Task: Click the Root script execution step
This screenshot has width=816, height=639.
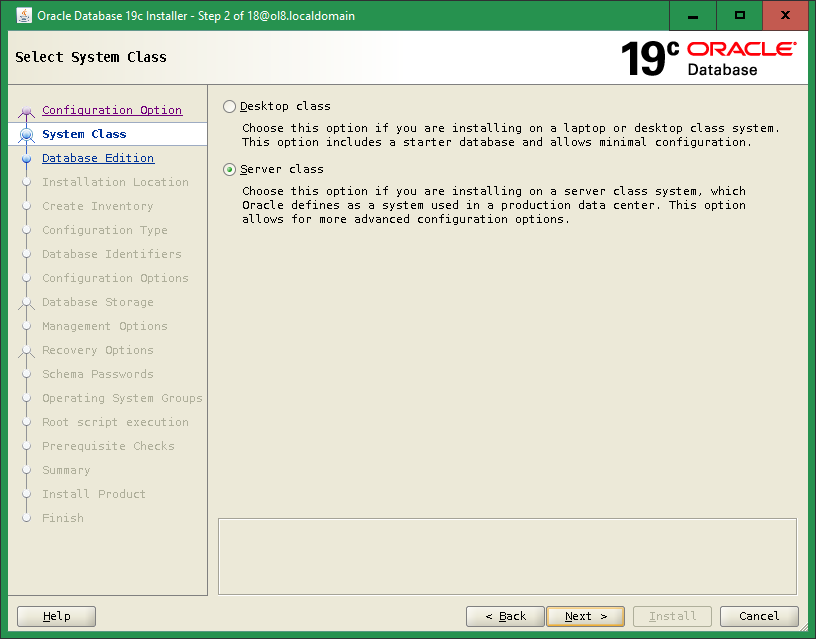Action: coord(116,421)
